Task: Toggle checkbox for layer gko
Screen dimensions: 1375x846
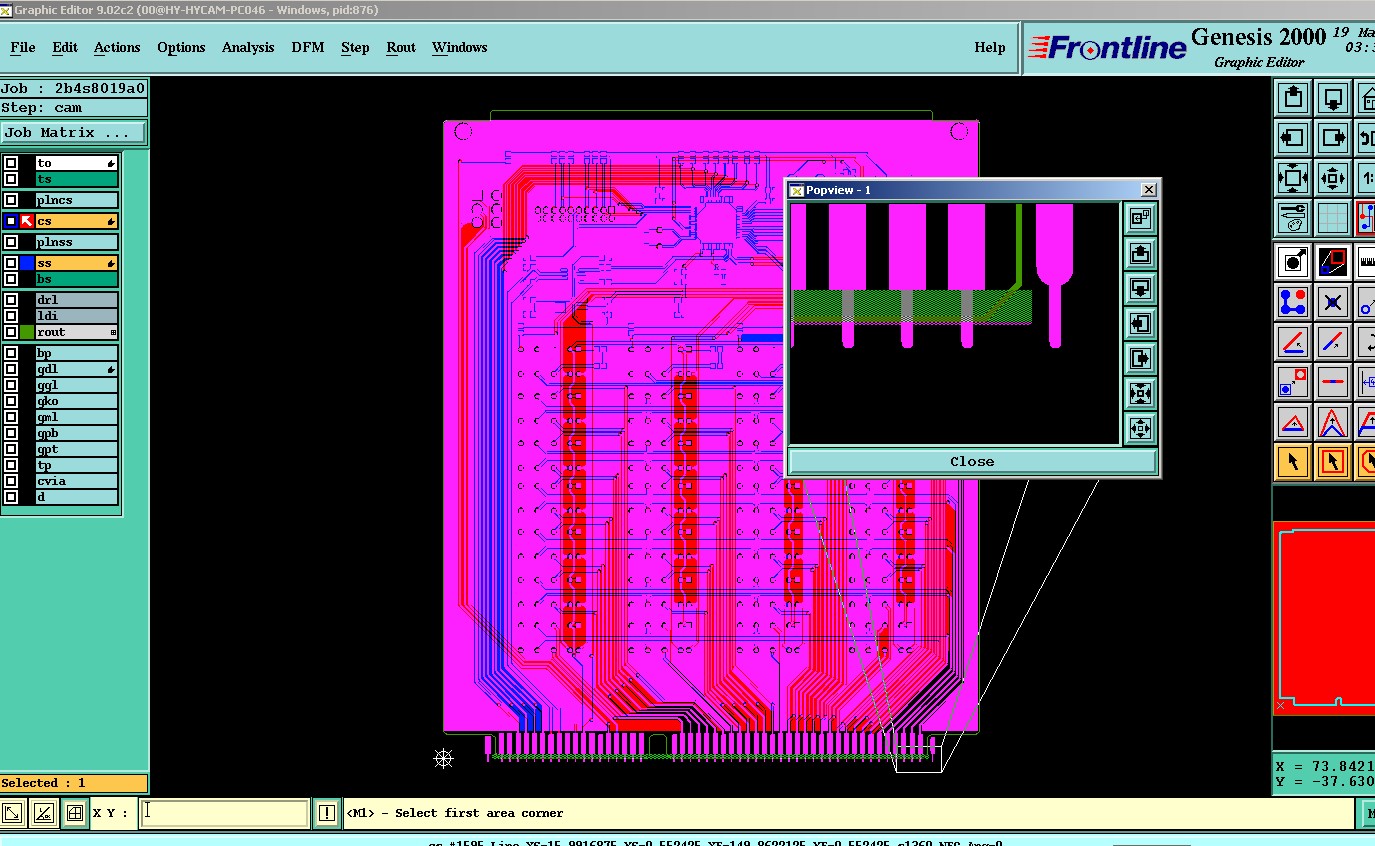Action: 11,401
